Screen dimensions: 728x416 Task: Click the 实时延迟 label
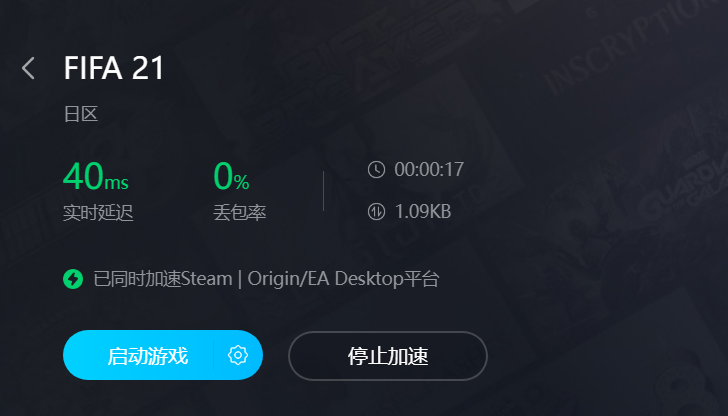98,213
